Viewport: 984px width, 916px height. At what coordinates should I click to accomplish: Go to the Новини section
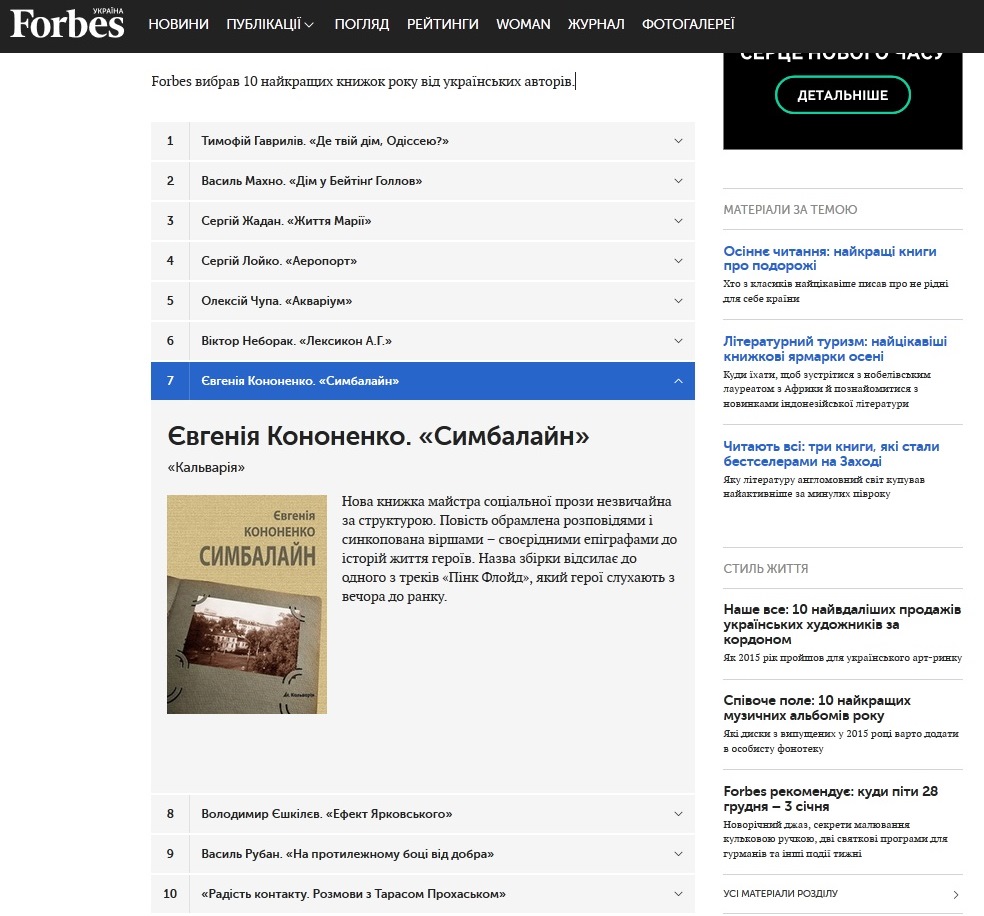(x=178, y=24)
